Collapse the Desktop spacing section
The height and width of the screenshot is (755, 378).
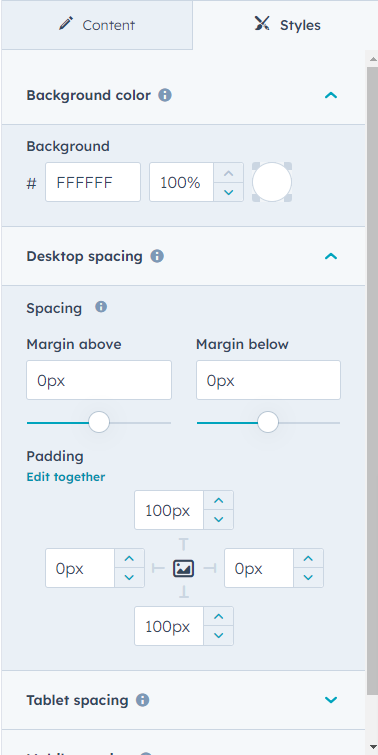(x=331, y=256)
